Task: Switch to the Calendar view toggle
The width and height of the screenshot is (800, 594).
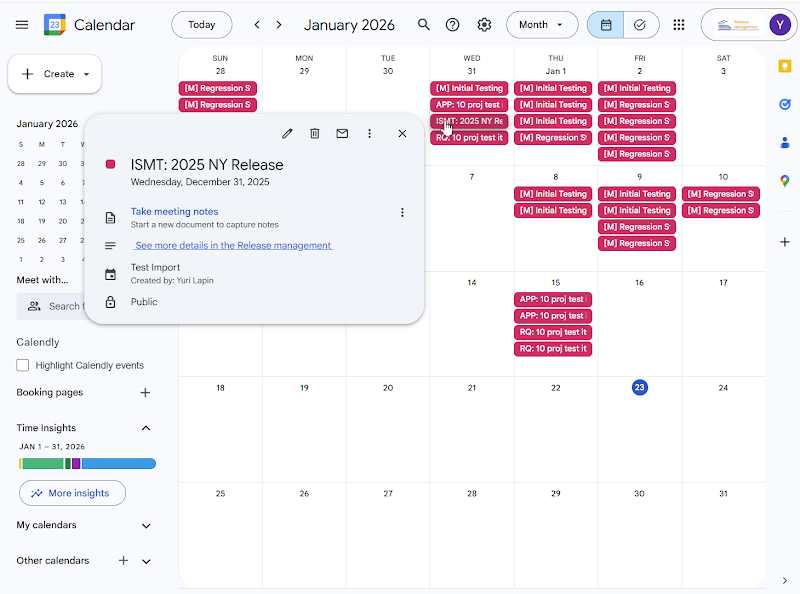Action: (606, 25)
